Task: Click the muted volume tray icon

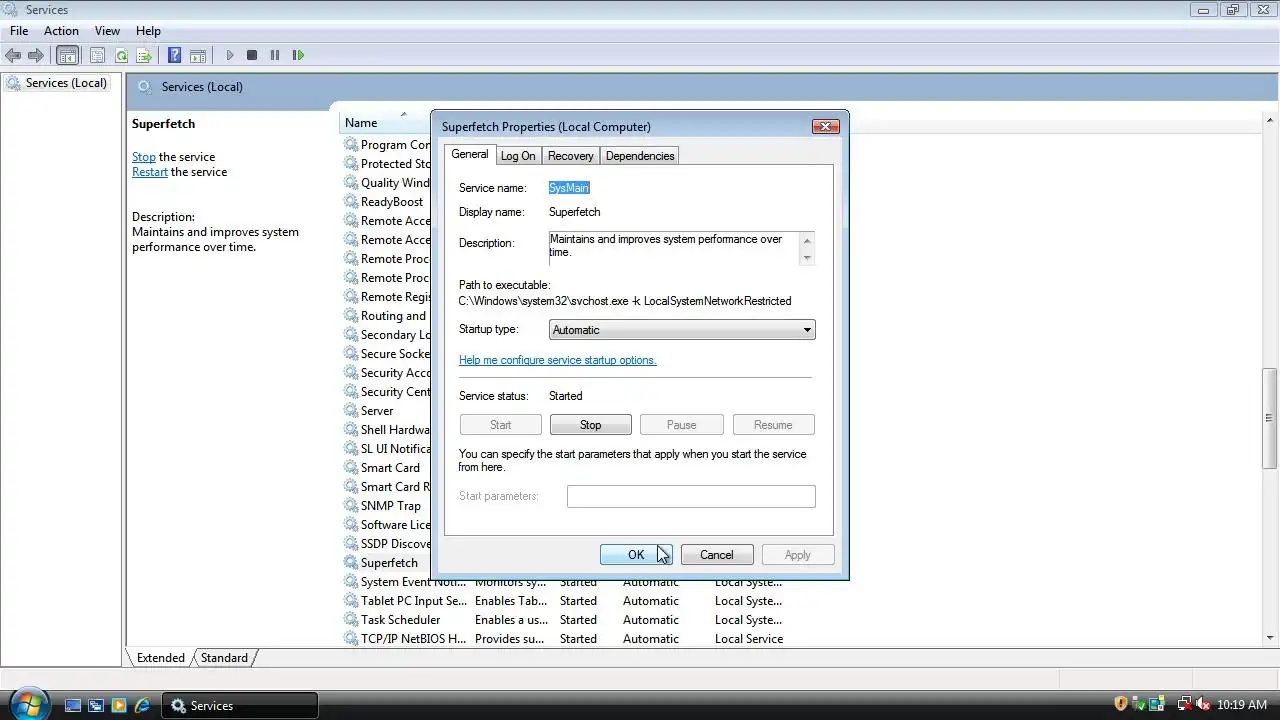Action: [1204, 705]
